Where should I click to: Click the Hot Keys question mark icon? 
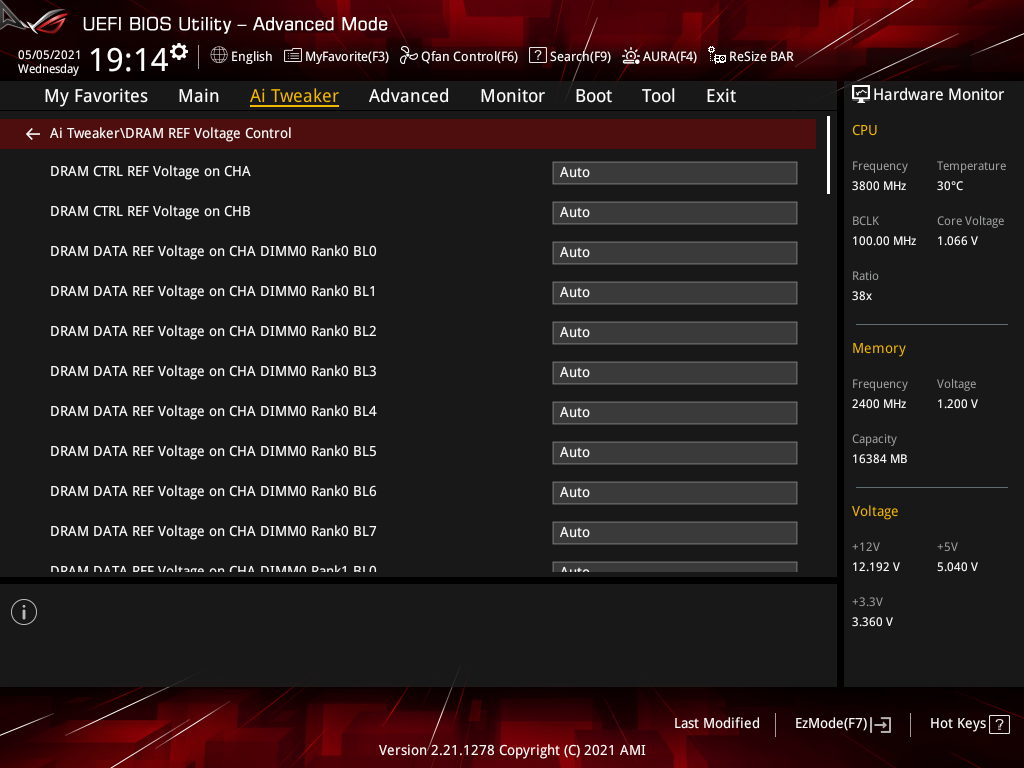click(x=999, y=724)
